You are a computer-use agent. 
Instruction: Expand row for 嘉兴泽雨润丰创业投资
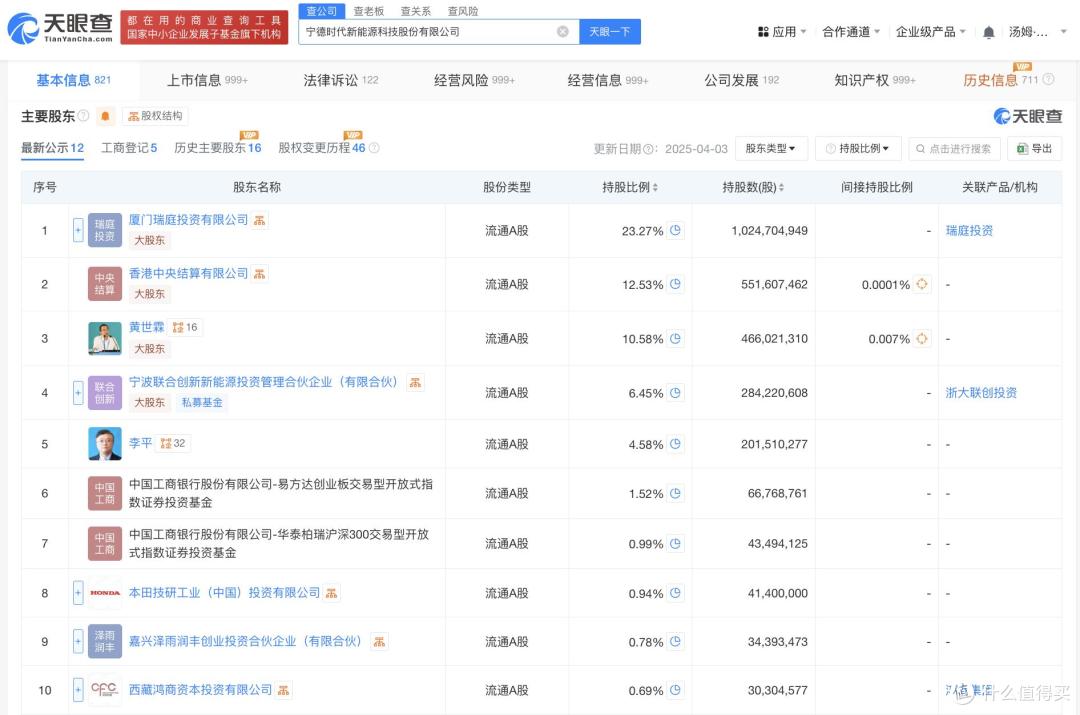pos(79,642)
